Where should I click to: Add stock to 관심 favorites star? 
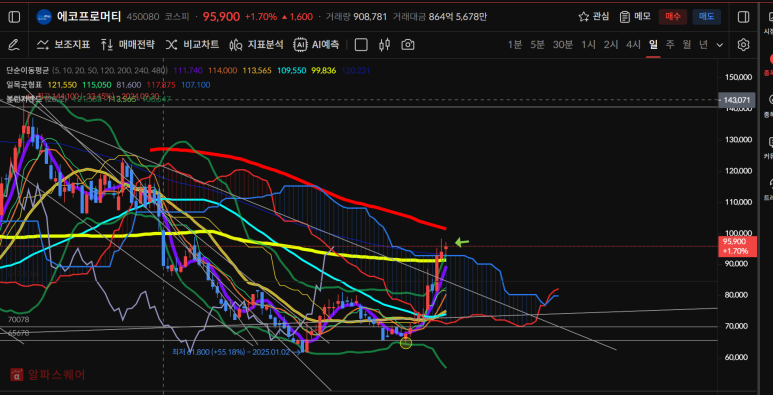(594, 17)
